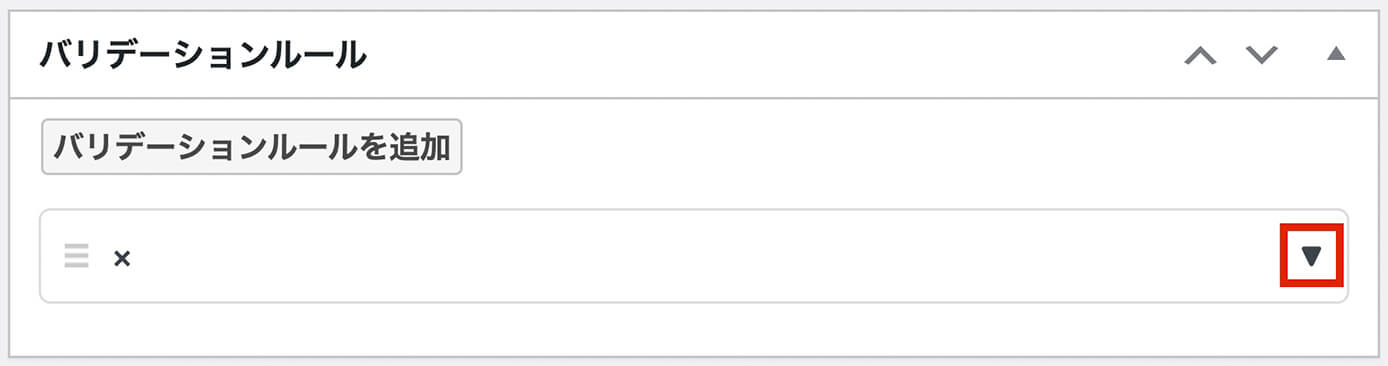Click the blank area of the panel header bar
The width and height of the screenshot is (1388, 366).
coord(770,55)
